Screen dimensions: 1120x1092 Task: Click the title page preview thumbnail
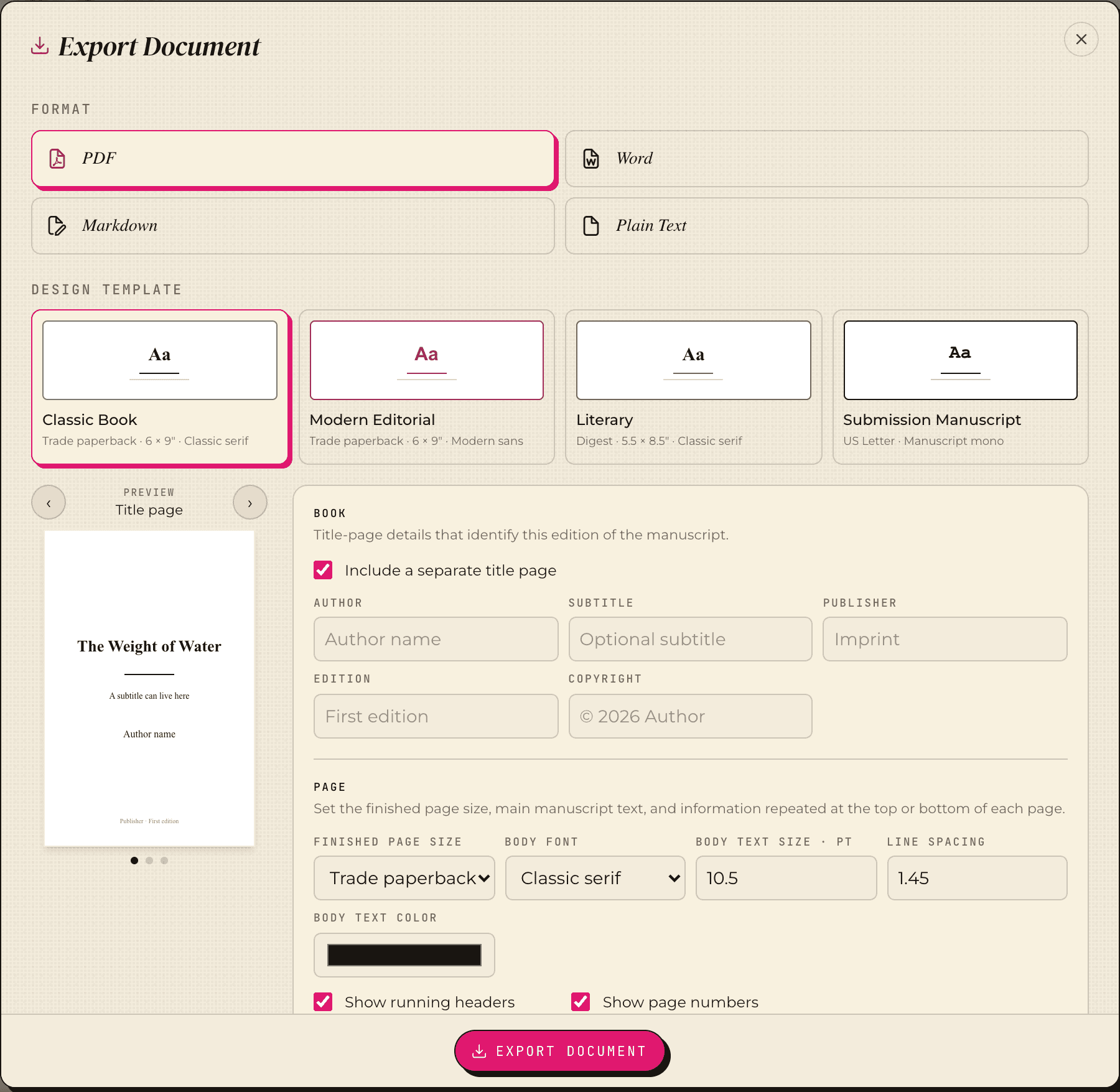click(149, 688)
